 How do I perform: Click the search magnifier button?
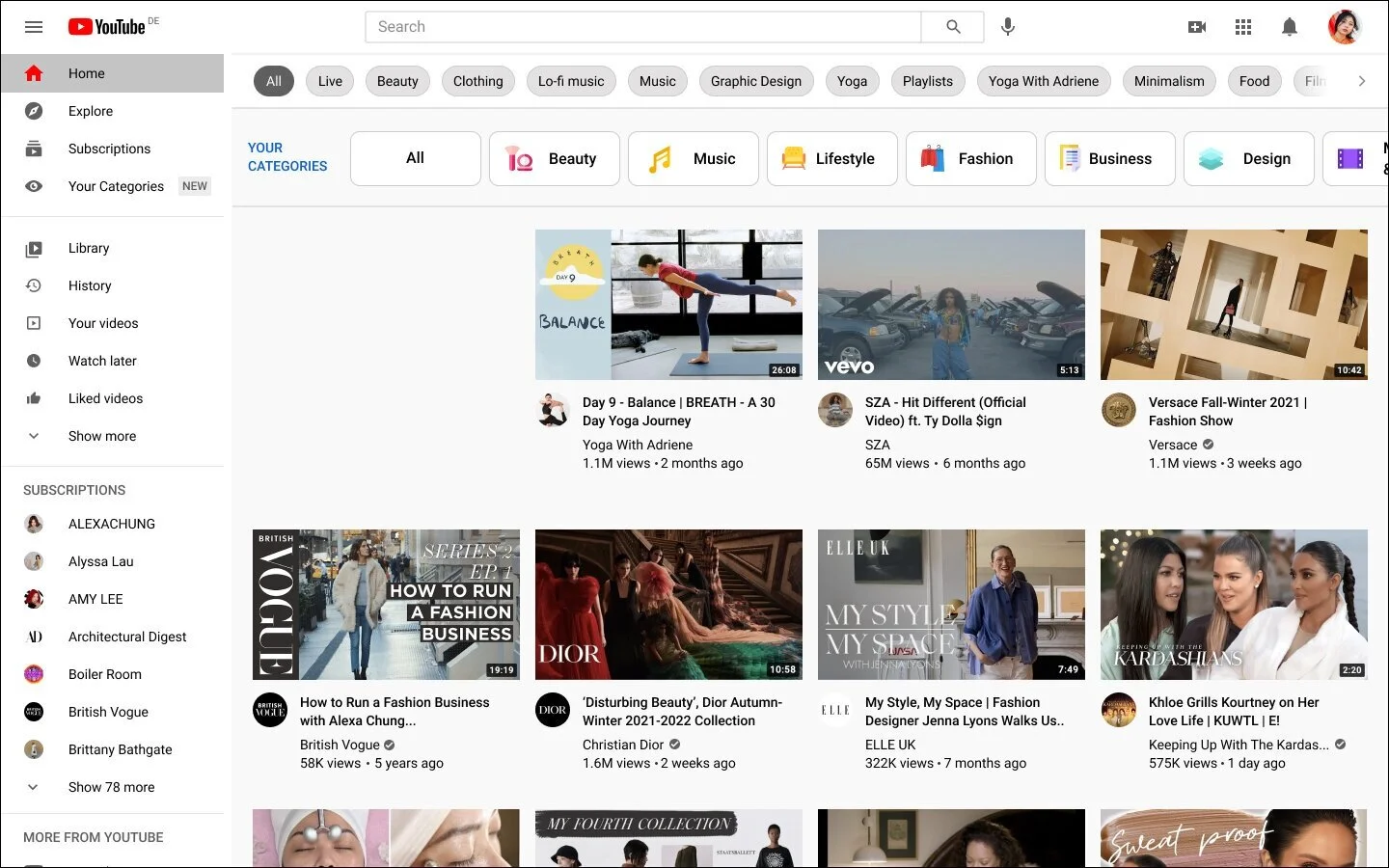coord(953,27)
